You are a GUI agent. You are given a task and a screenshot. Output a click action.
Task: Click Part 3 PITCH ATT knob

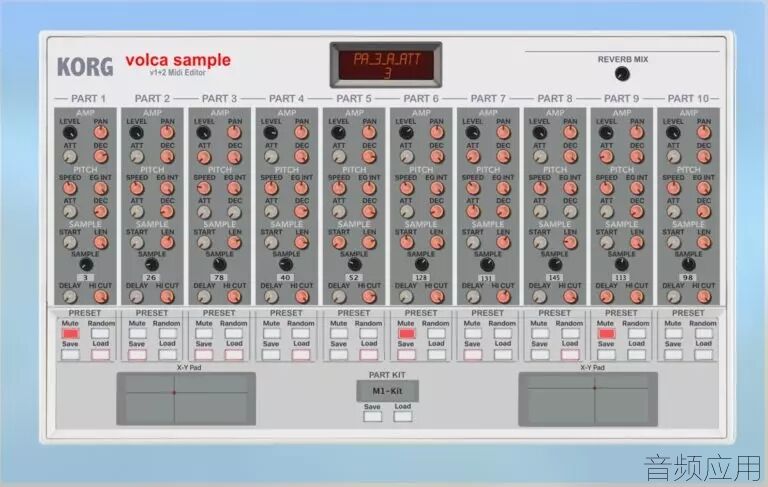pyautogui.click(x=204, y=212)
